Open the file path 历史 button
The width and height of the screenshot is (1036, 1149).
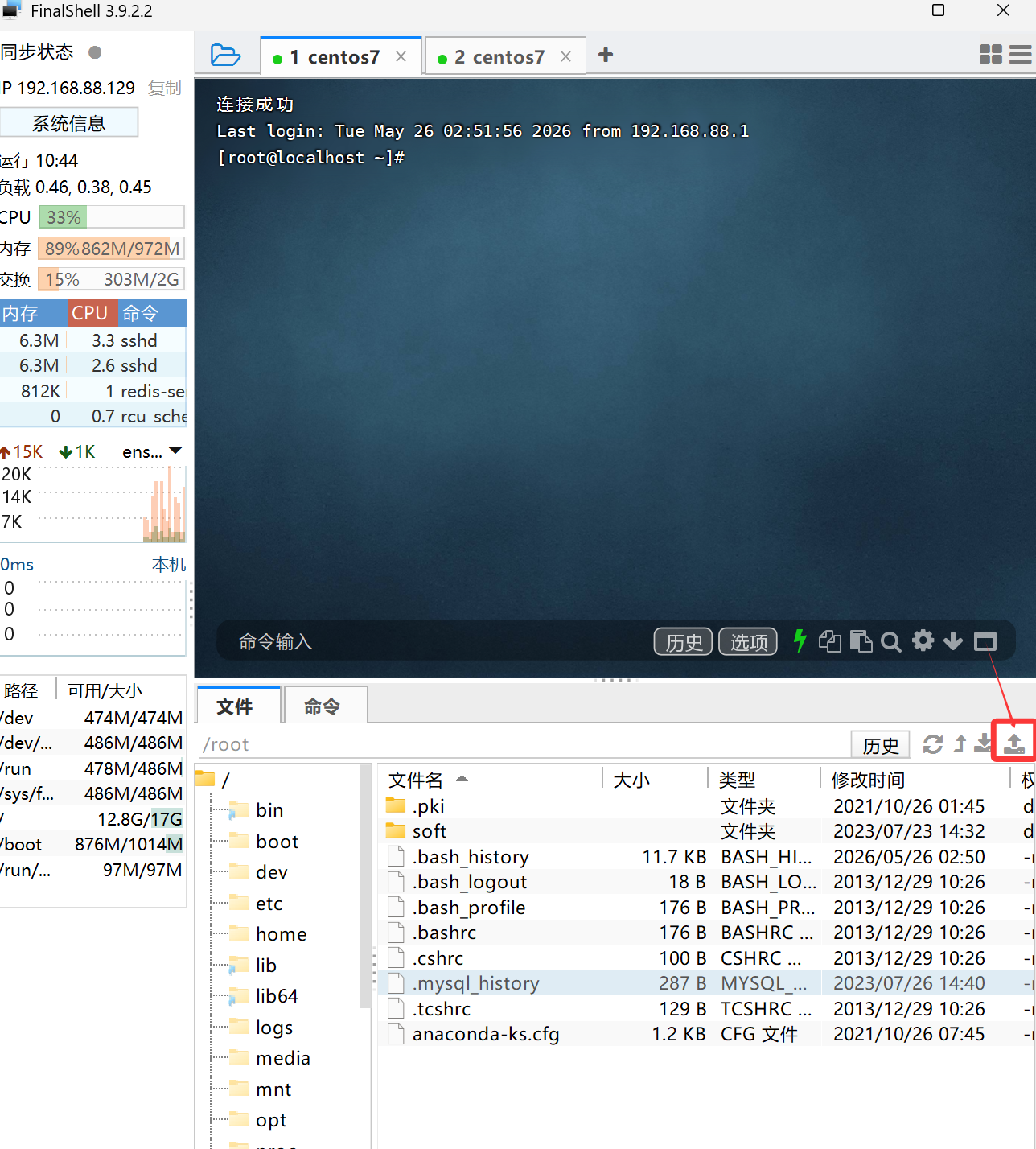881,745
